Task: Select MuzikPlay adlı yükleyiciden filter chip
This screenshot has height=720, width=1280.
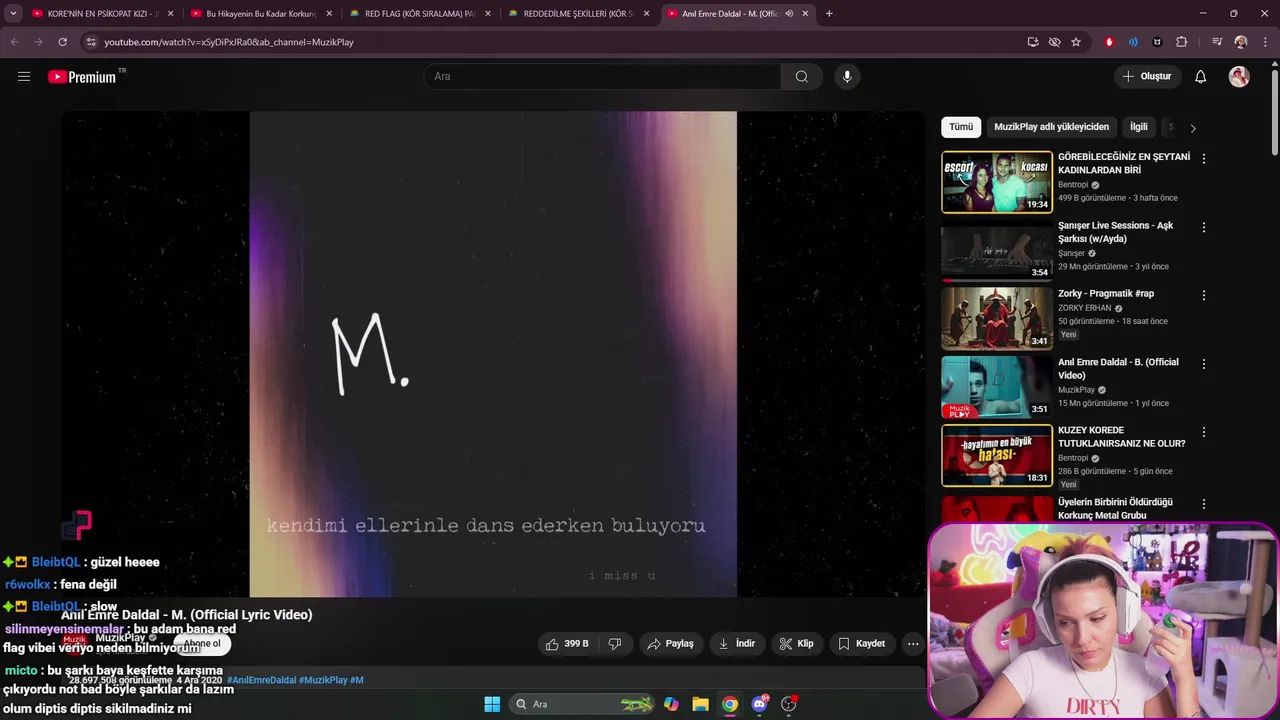Action: coord(1051,127)
